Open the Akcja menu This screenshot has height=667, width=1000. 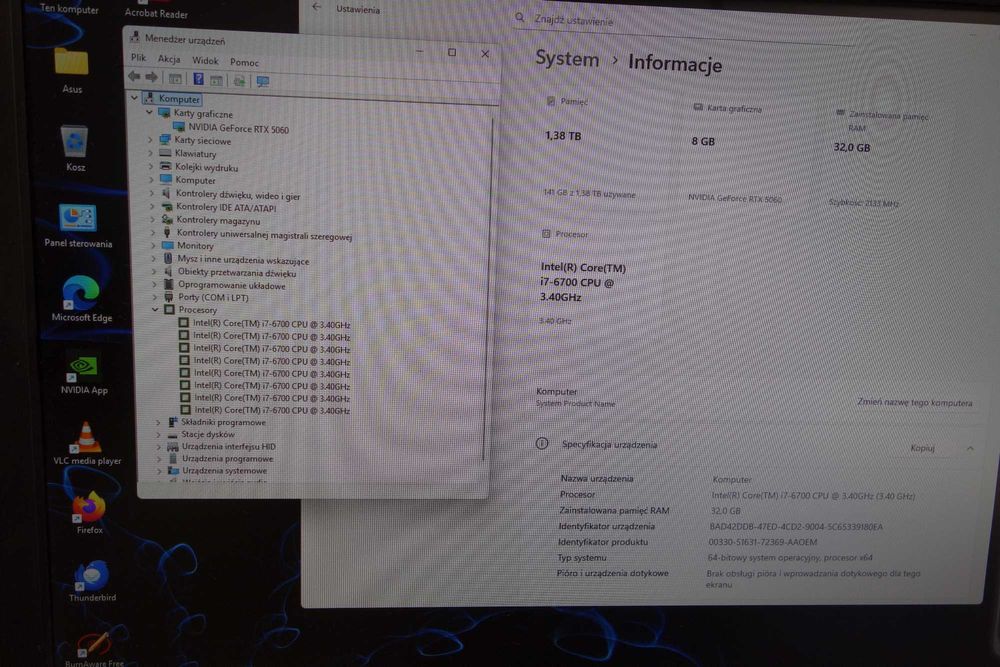[169, 59]
